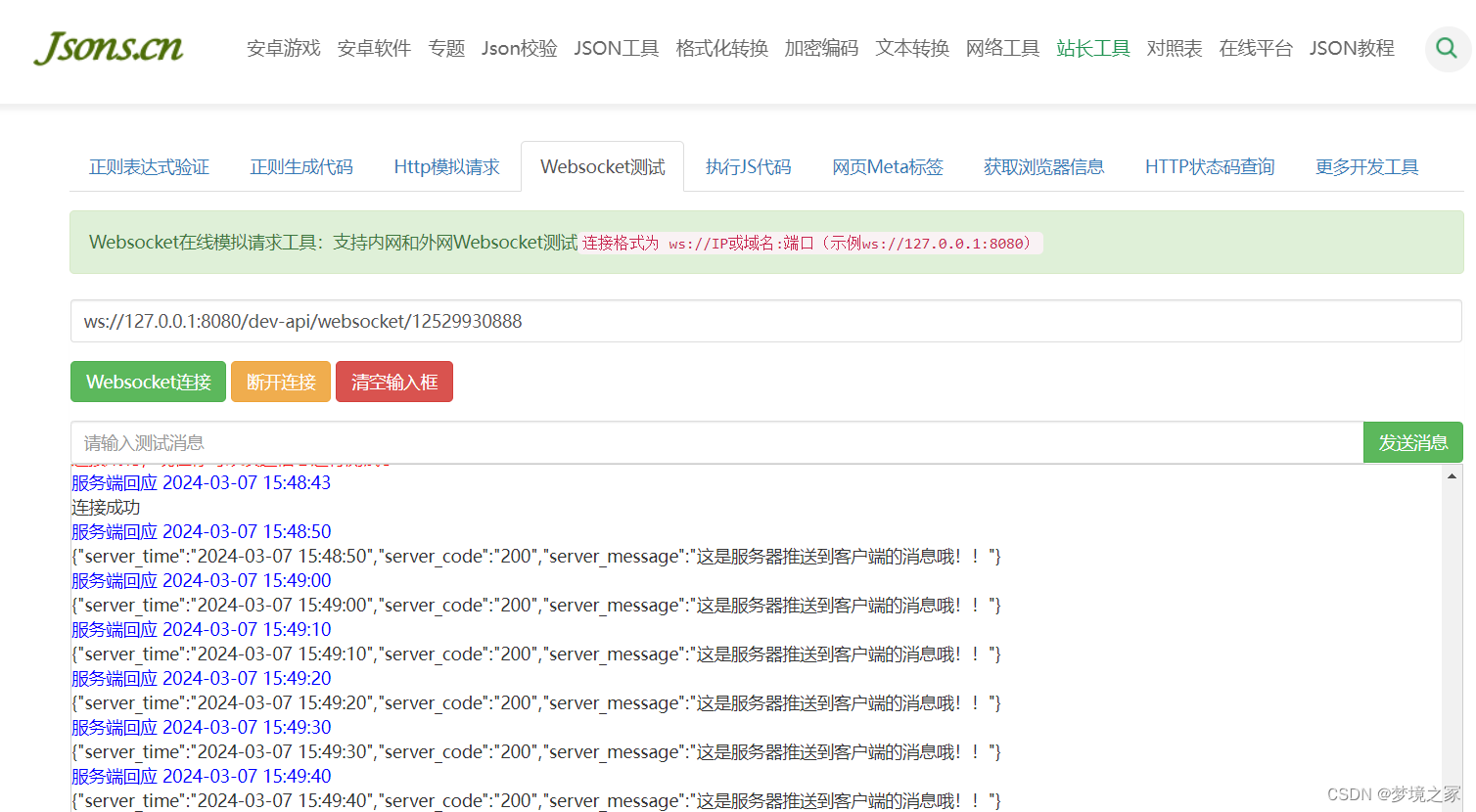Switch to the 正则表达式验证 tab
Image resolution: width=1476 pixels, height=812 pixels.
point(150,167)
